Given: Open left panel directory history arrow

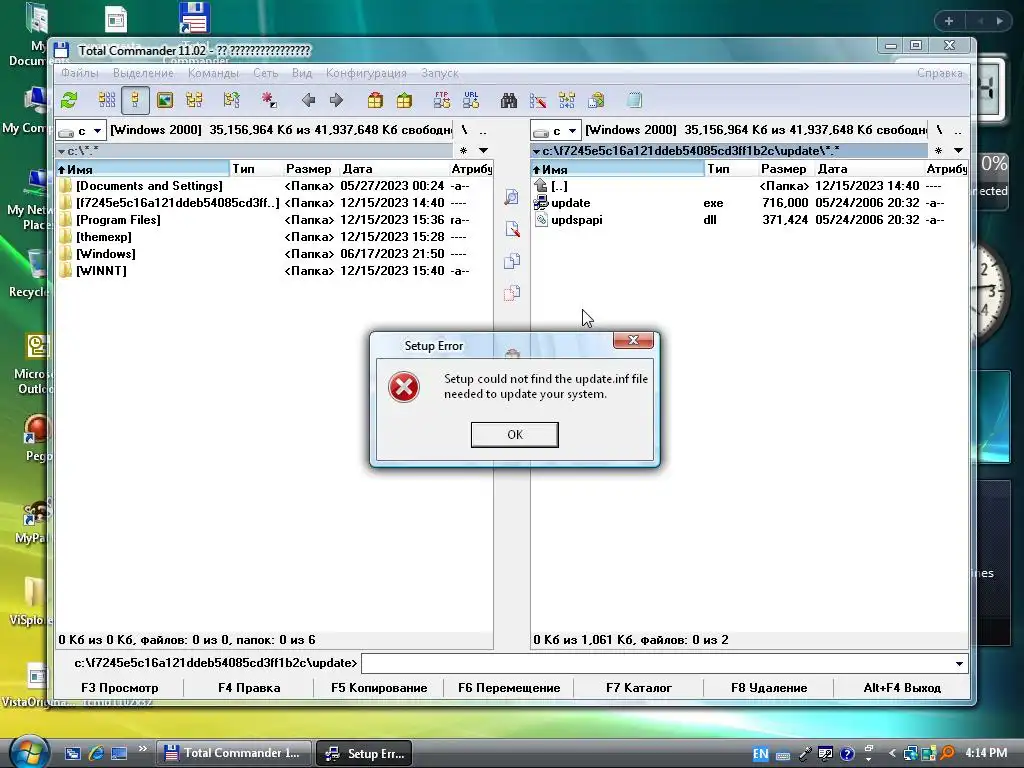Looking at the screenshot, I should coord(483,150).
